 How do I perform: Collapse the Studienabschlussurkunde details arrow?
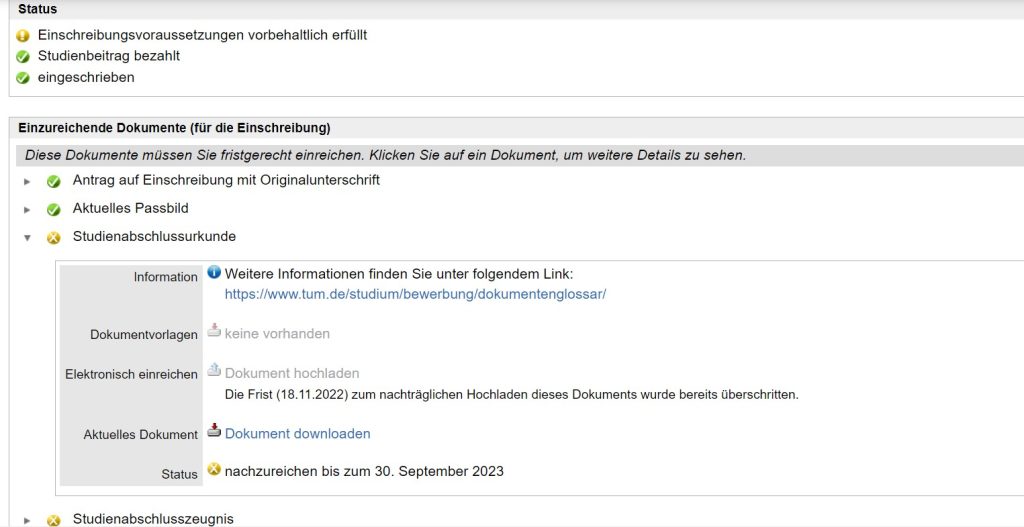click(28, 238)
